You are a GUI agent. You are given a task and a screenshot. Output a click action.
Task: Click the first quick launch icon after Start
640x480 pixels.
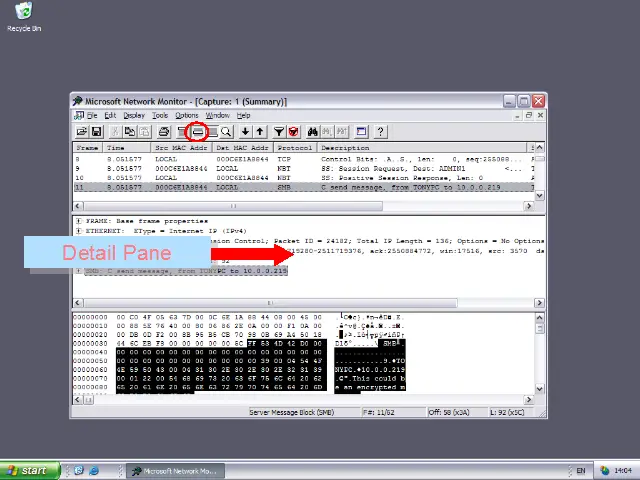point(79,471)
